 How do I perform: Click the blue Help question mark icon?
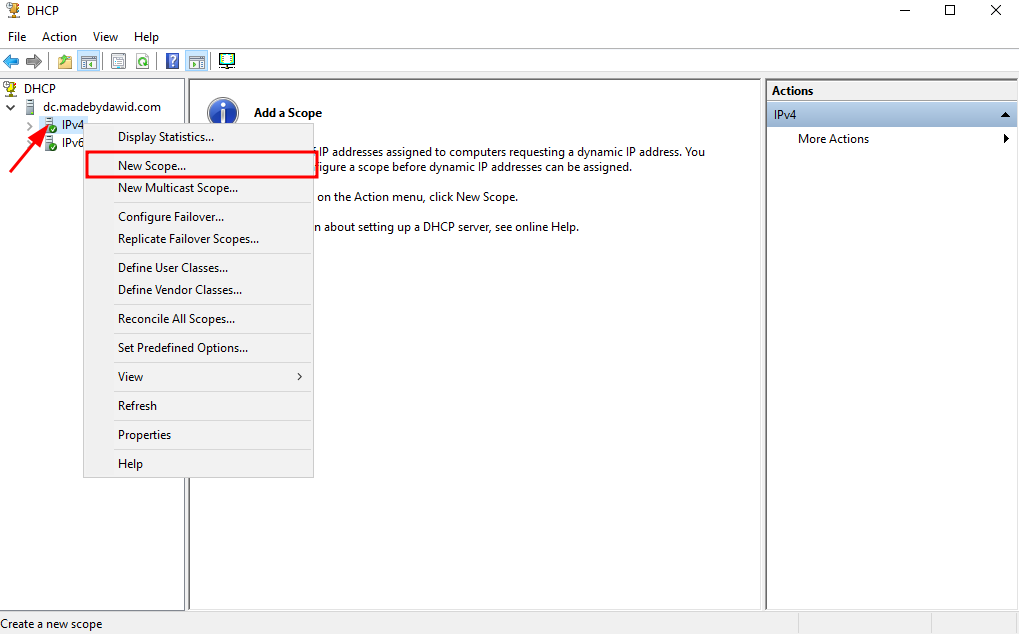tap(172, 62)
